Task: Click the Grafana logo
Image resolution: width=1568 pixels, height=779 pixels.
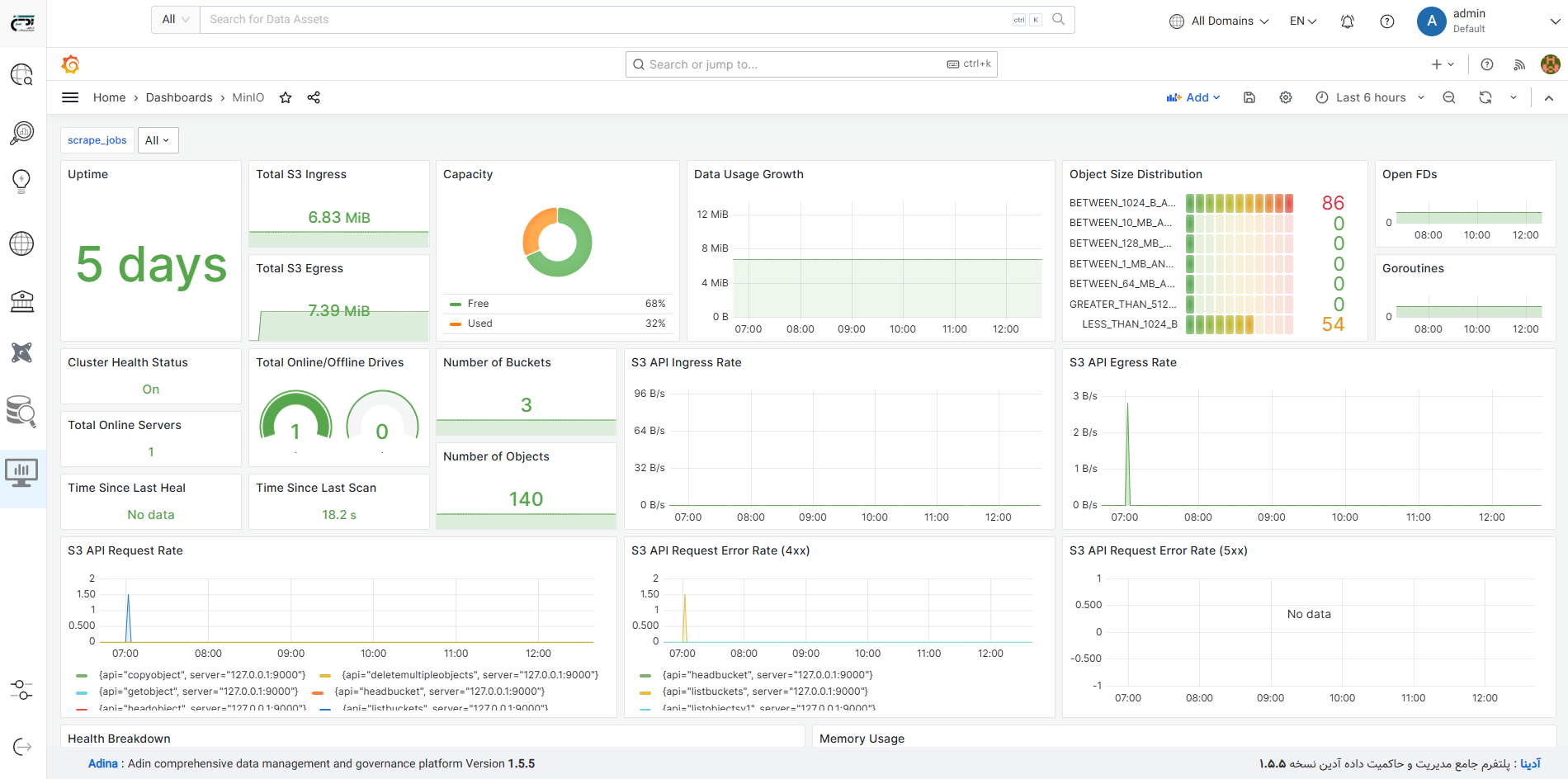Action: [x=71, y=64]
